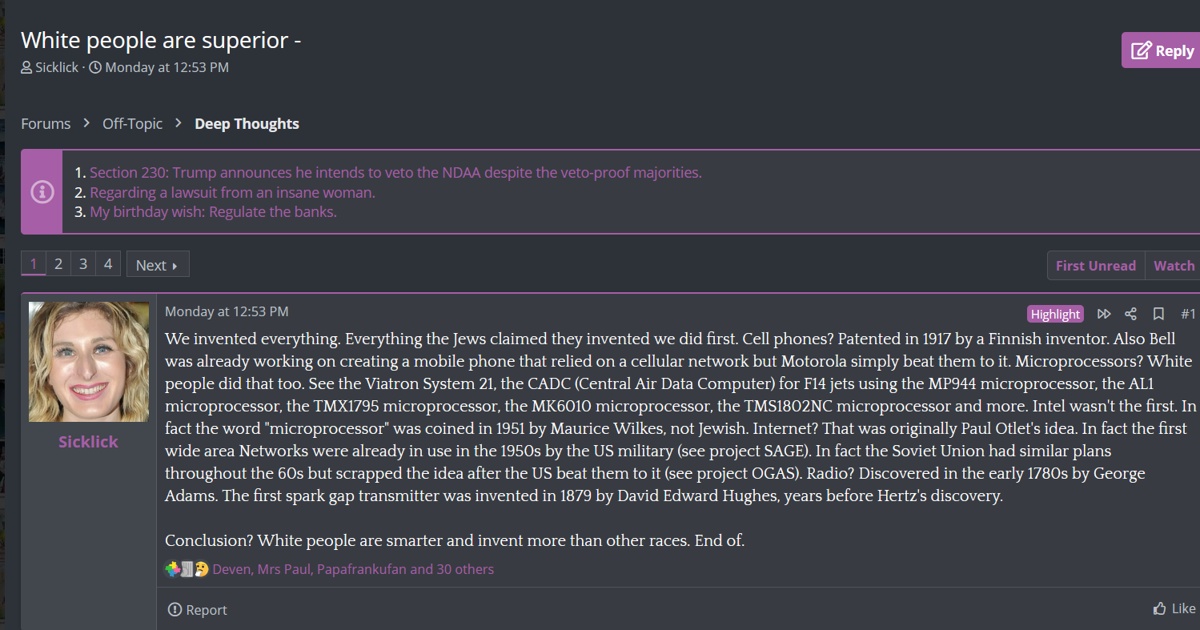Toggle Watch for this thread

coord(1173,265)
